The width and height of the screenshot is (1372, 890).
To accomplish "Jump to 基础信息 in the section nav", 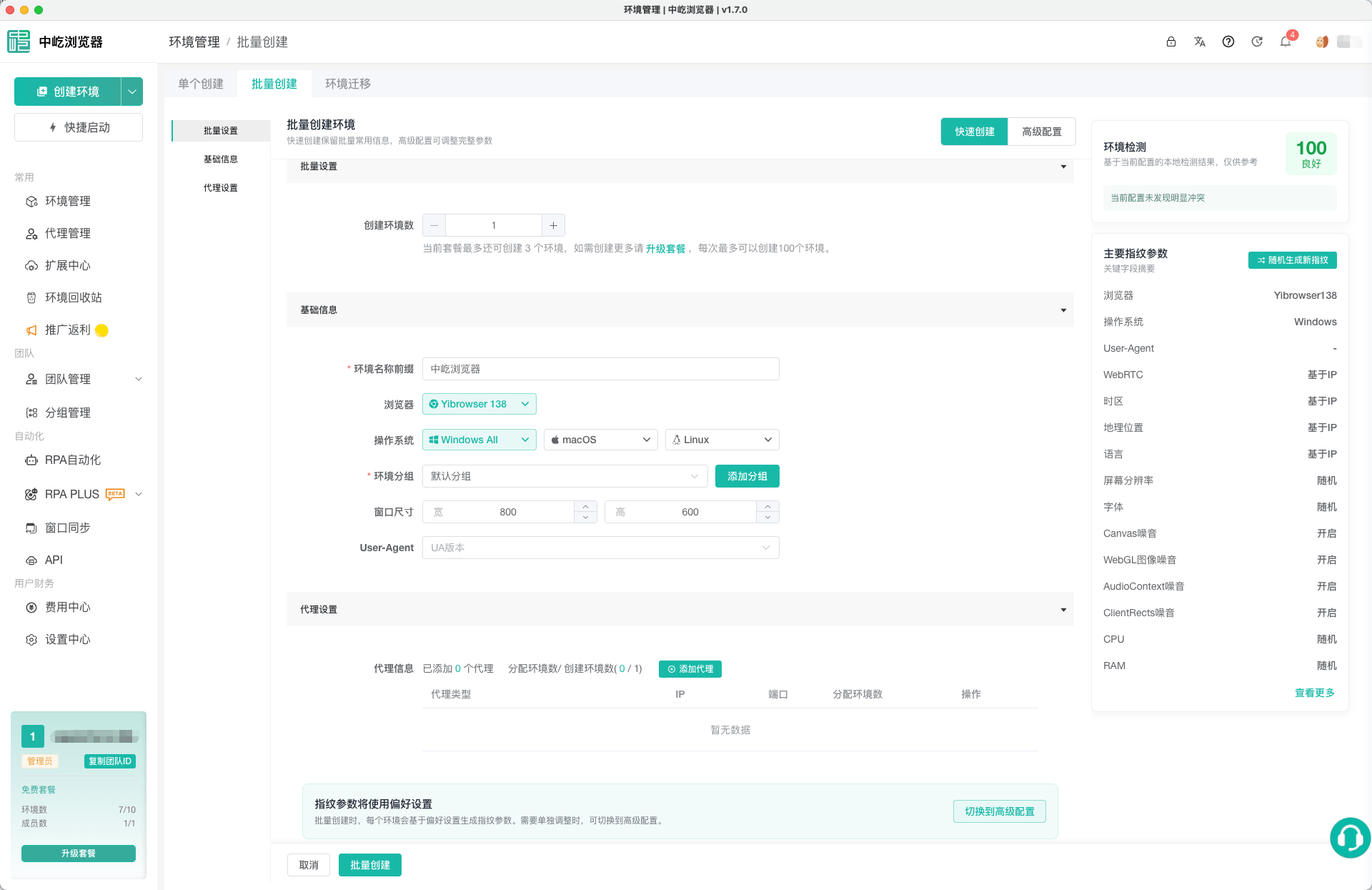I will click(221, 159).
